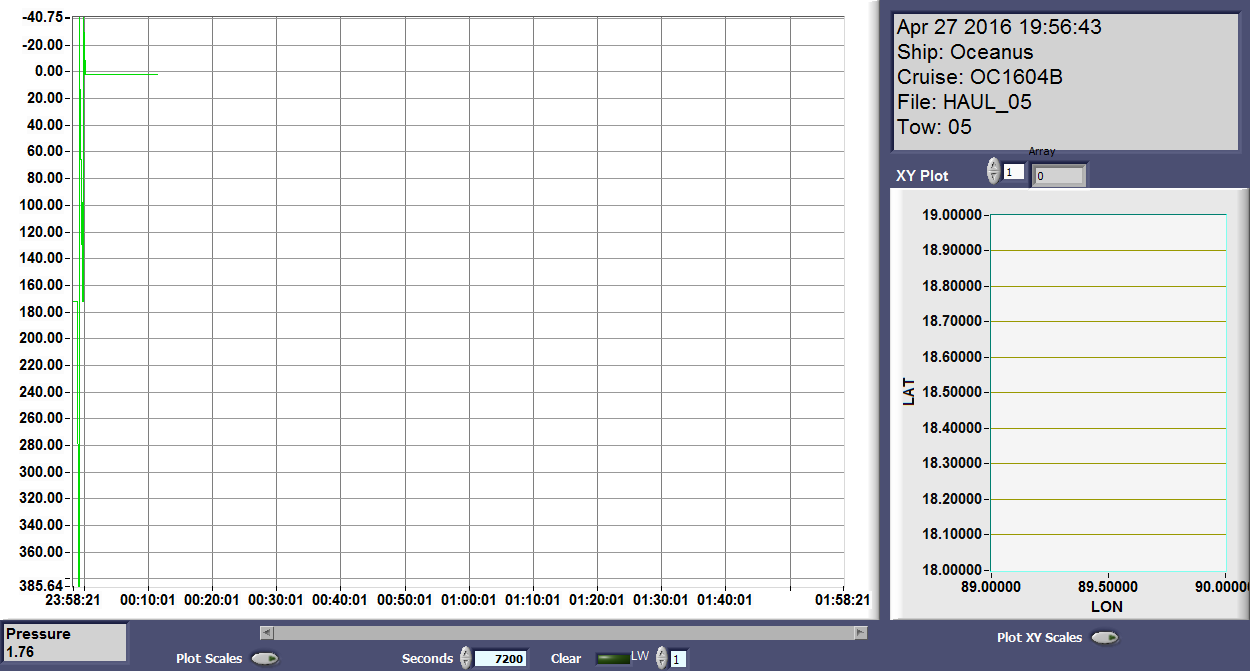The width and height of the screenshot is (1250, 671).
Task: Click the LAT axis value 19.00000
Action: coord(951,215)
